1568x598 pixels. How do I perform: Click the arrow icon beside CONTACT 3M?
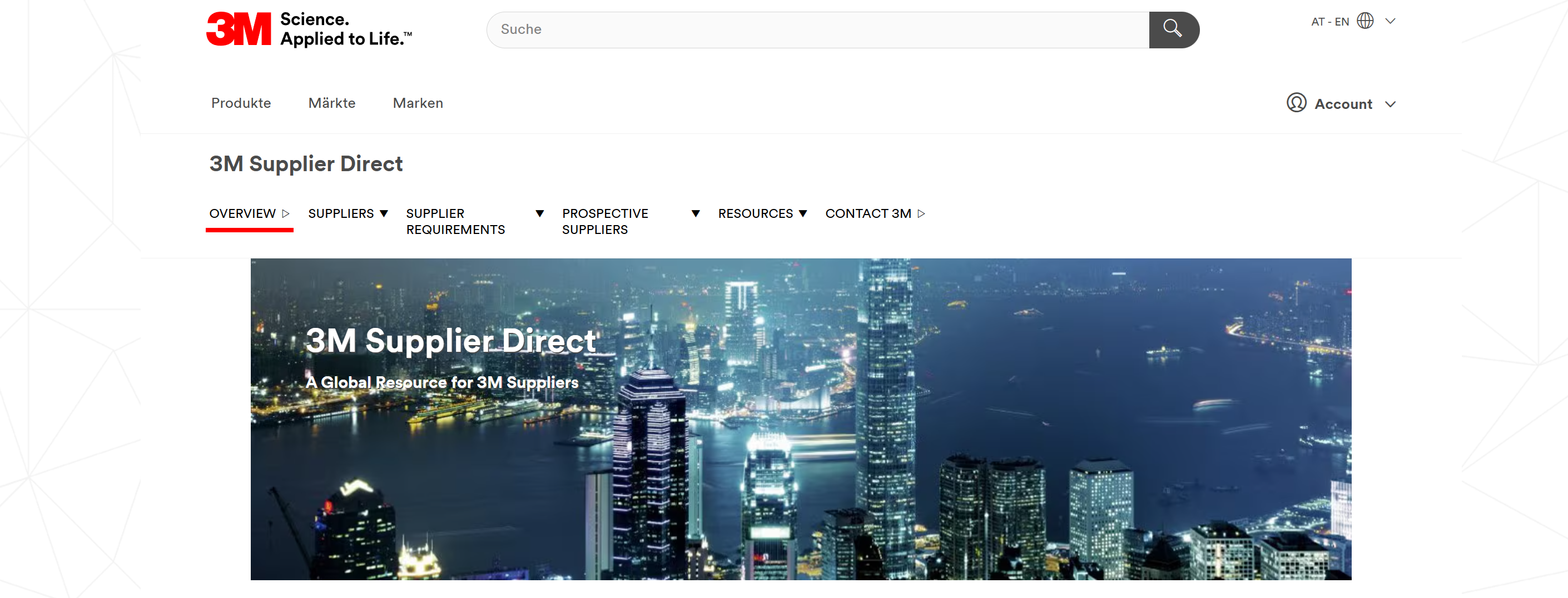coord(921,213)
